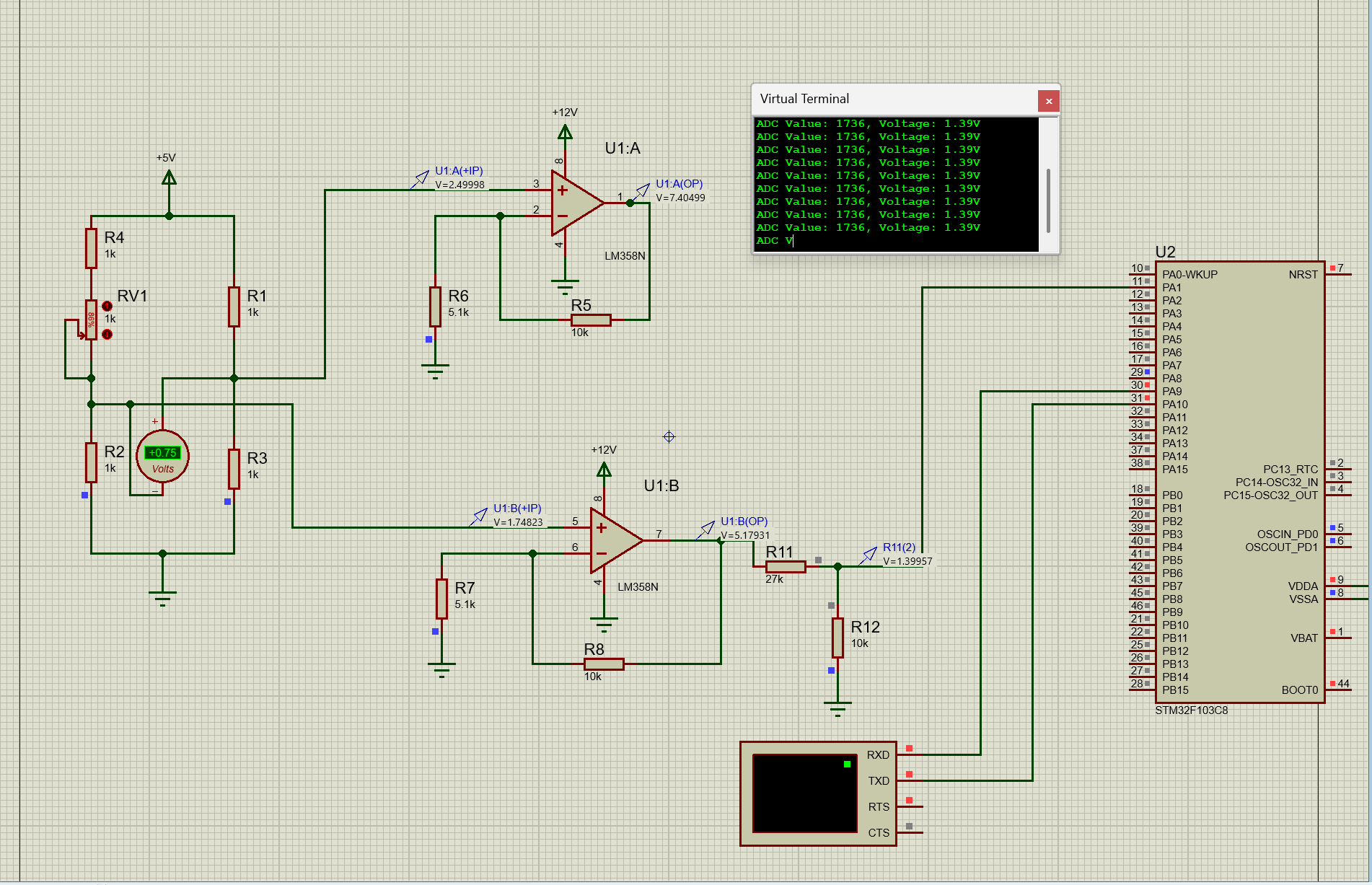Screen dimensions: 1372x885
Task: Select the U1:A op-amp triangle symbol
Action: [577, 203]
